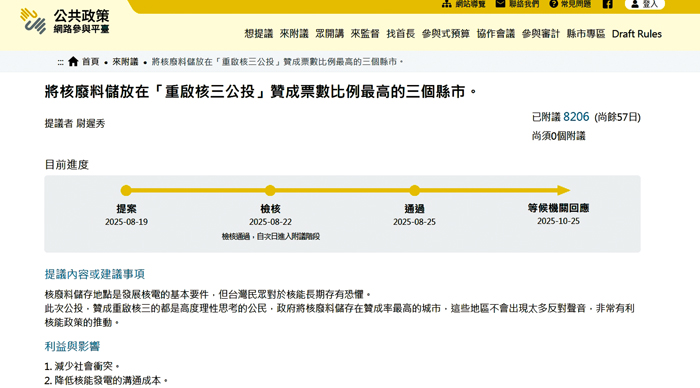
Task: Click the 登入 button
Action: pos(645,4)
